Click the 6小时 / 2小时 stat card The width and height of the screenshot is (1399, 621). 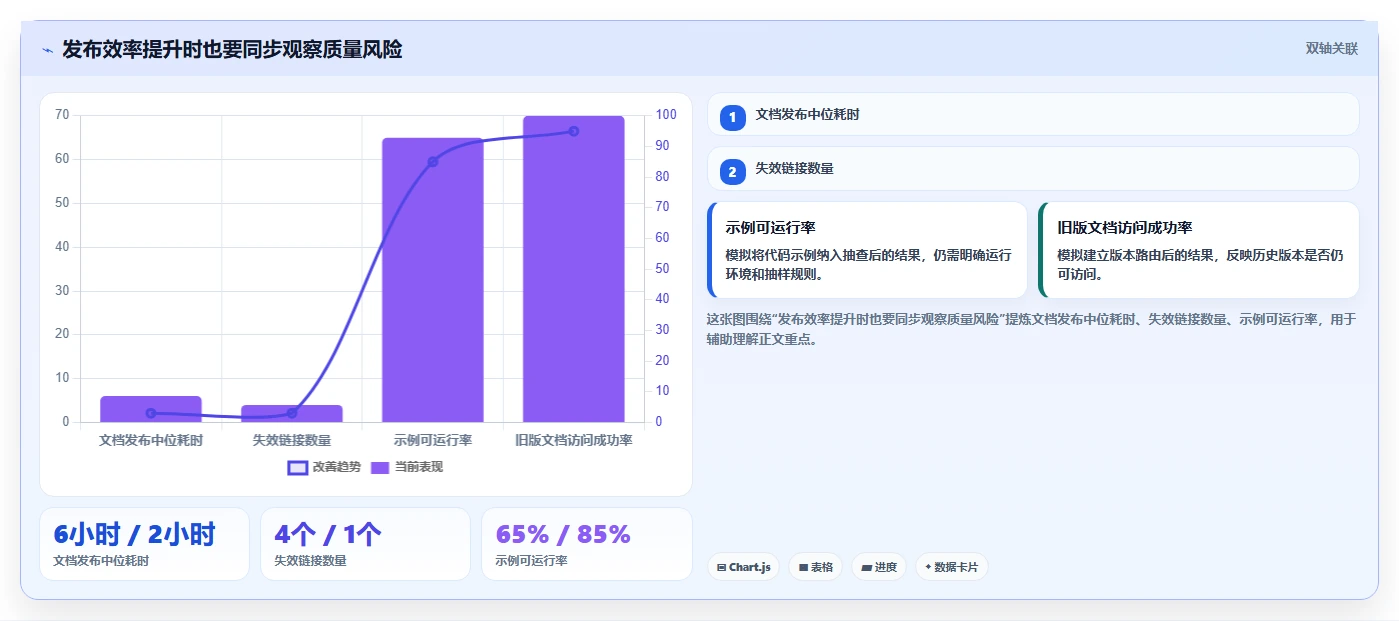[144, 544]
